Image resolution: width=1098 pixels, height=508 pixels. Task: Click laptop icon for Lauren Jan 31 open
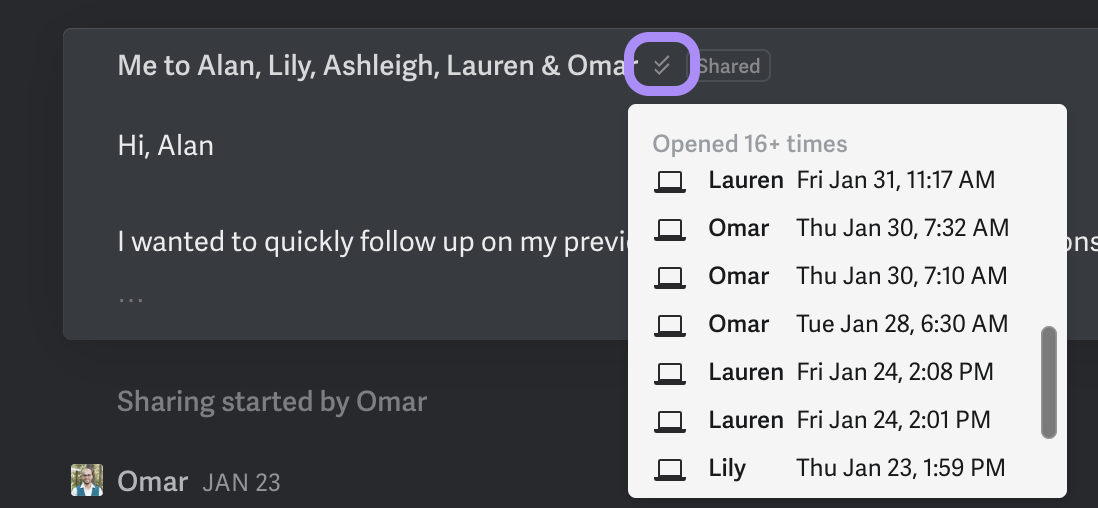pos(669,181)
